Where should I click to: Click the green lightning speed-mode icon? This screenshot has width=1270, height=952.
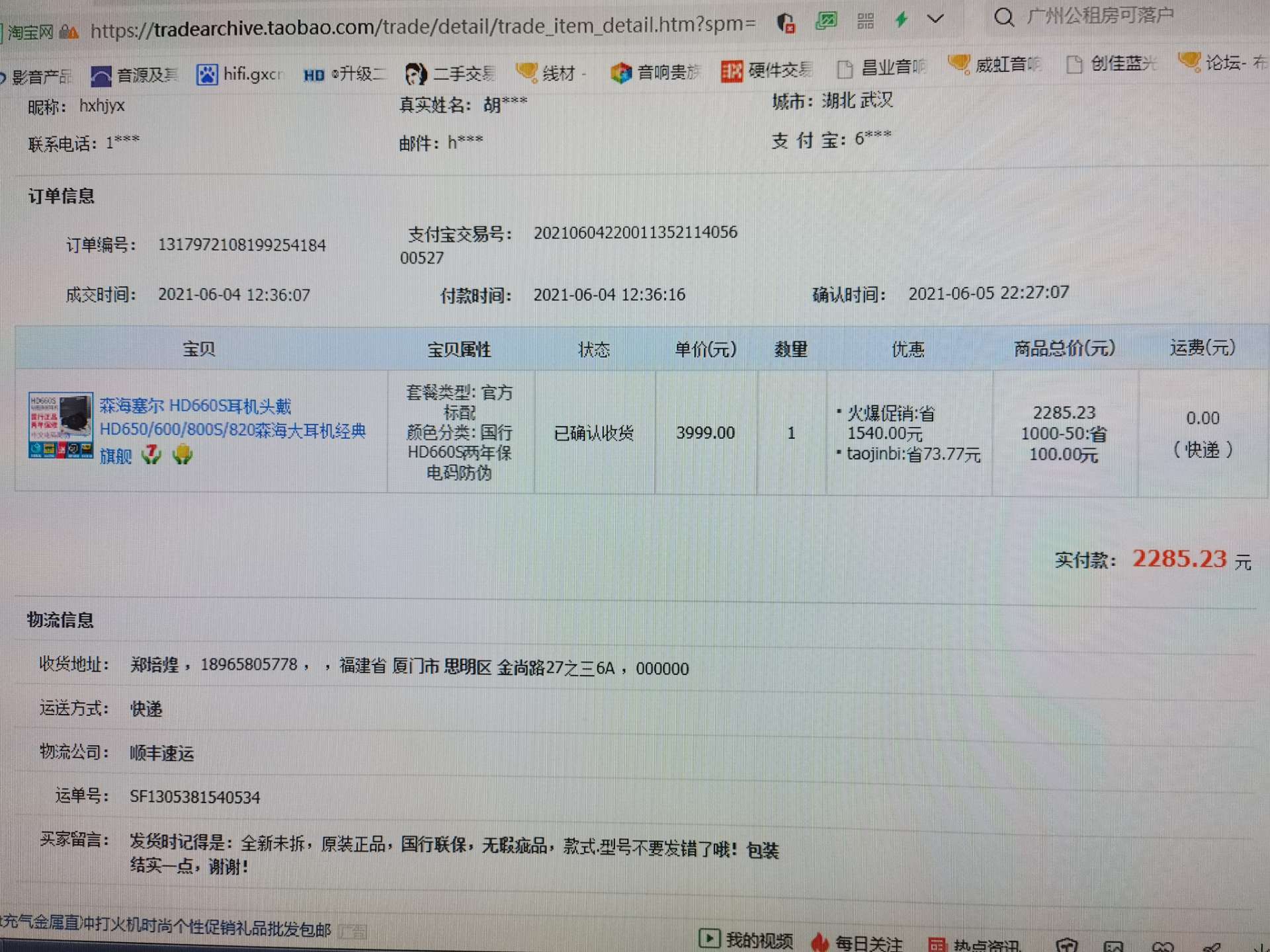coord(901,19)
